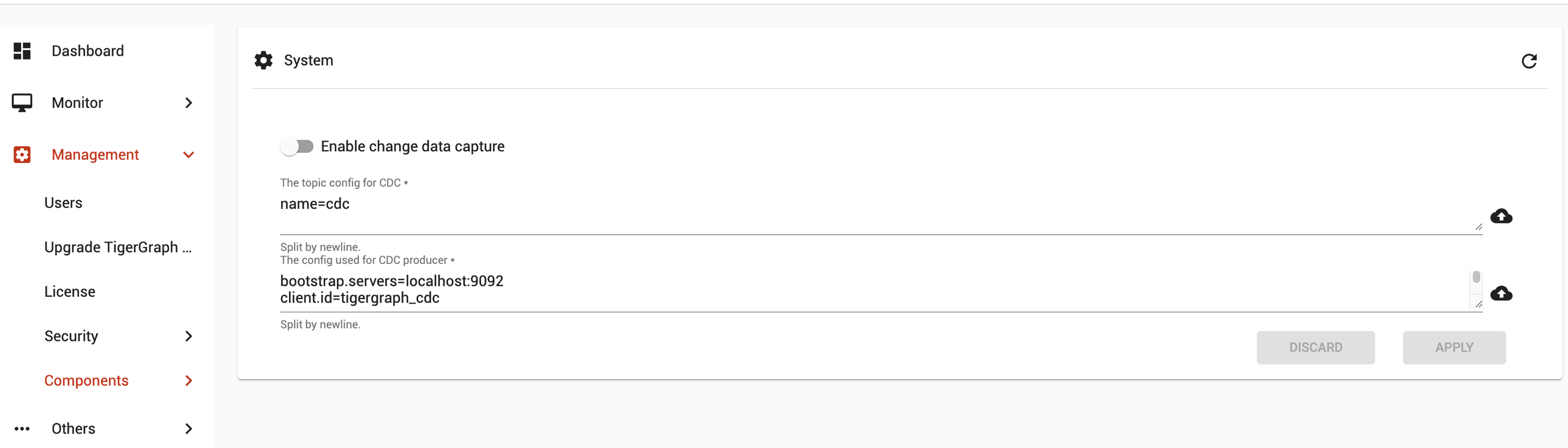Expand the Others section
This screenshot has height=448, width=1568.
pos(189,429)
